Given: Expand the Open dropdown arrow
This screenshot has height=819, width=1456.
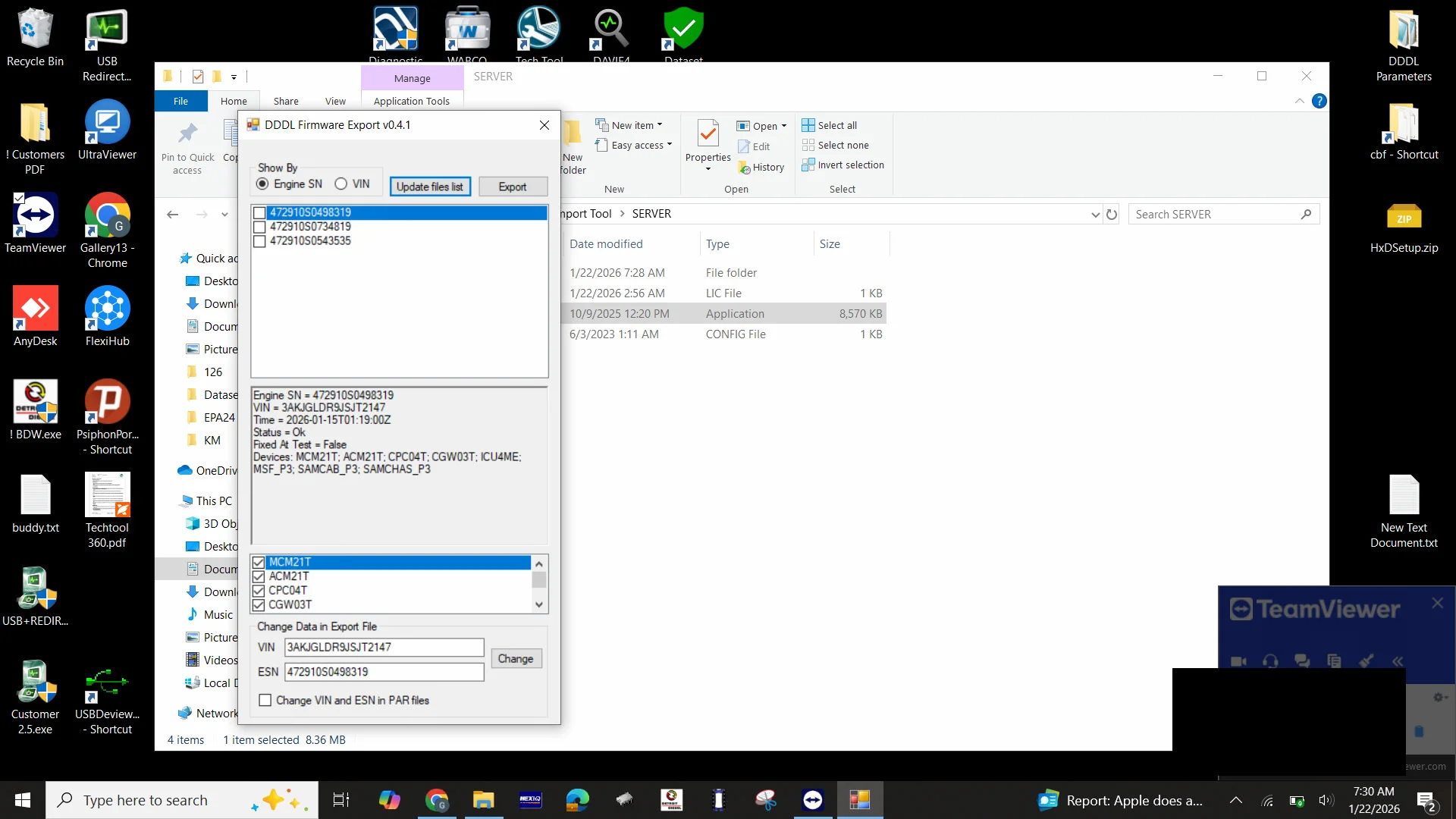Looking at the screenshot, I should [x=784, y=126].
